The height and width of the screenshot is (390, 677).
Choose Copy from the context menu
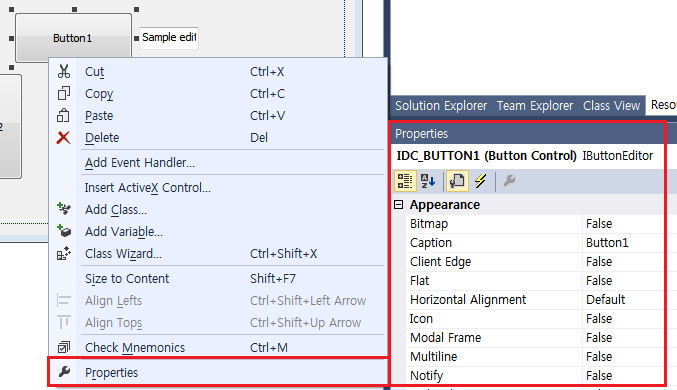(218, 93)
